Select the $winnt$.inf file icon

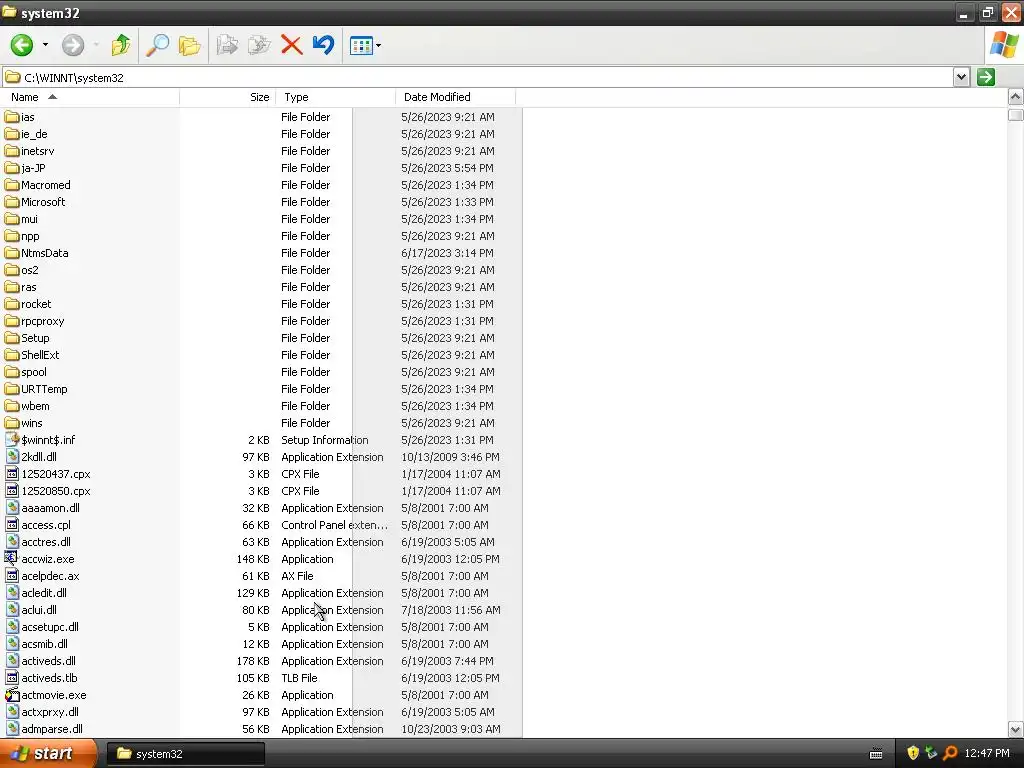(12, 440)
